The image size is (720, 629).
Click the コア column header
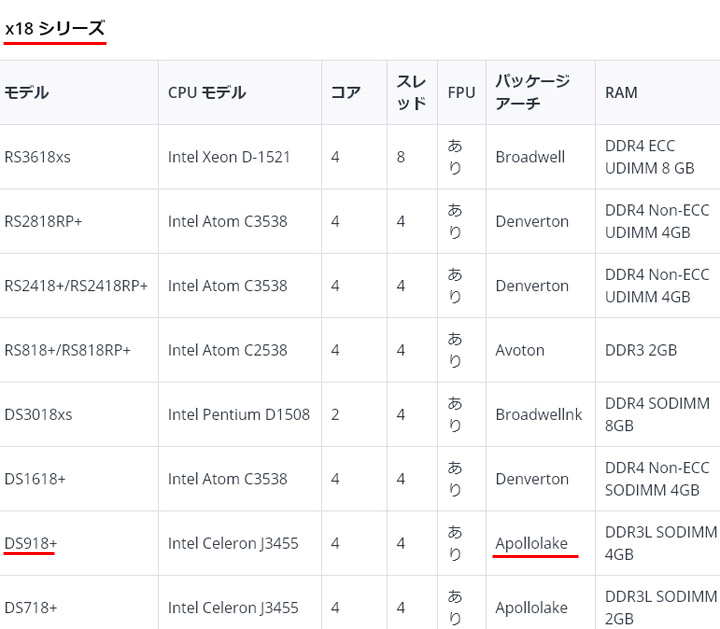(x=346, y=93)
